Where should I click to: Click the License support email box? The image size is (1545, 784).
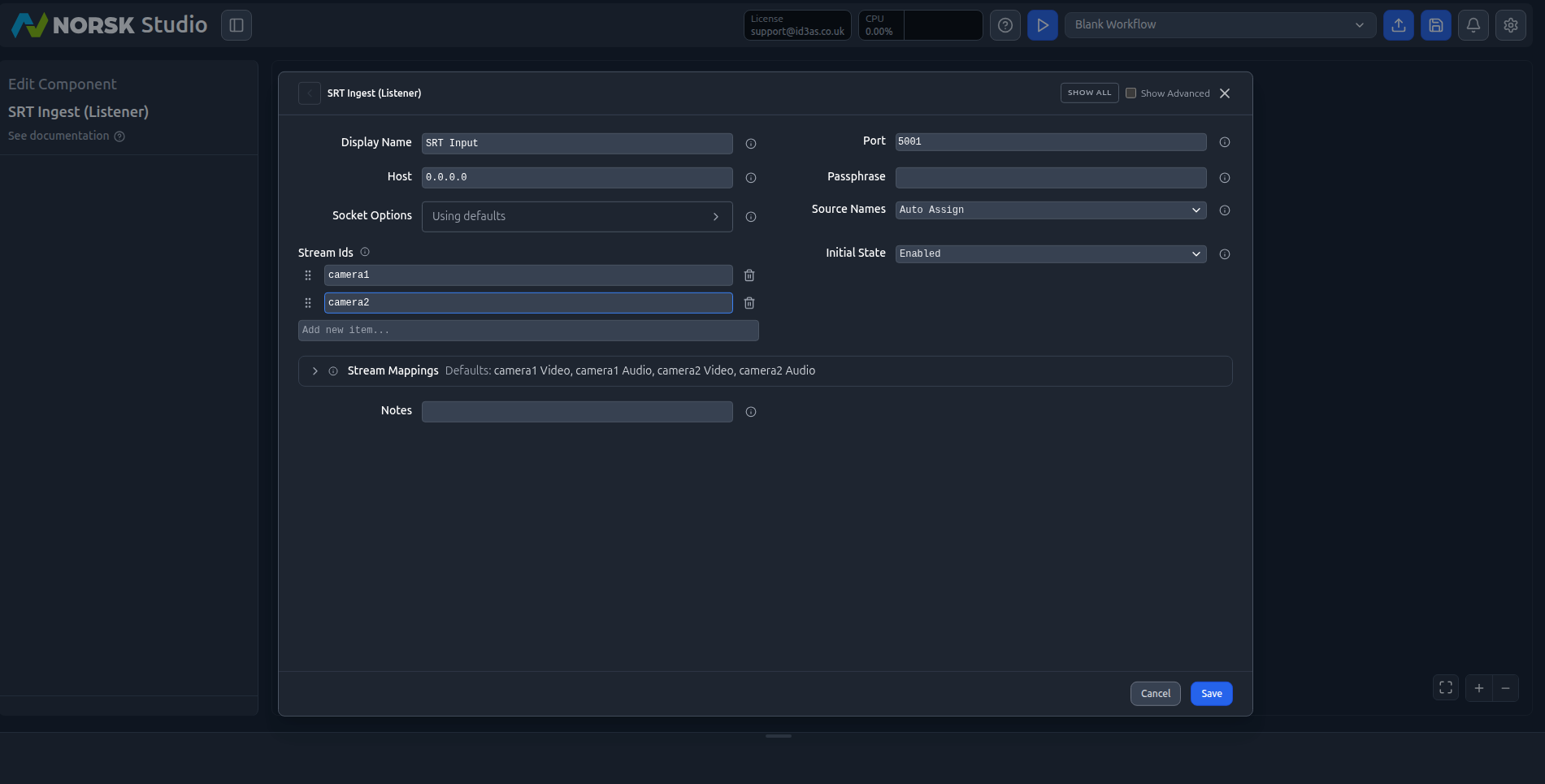click(x=797, y=25)
